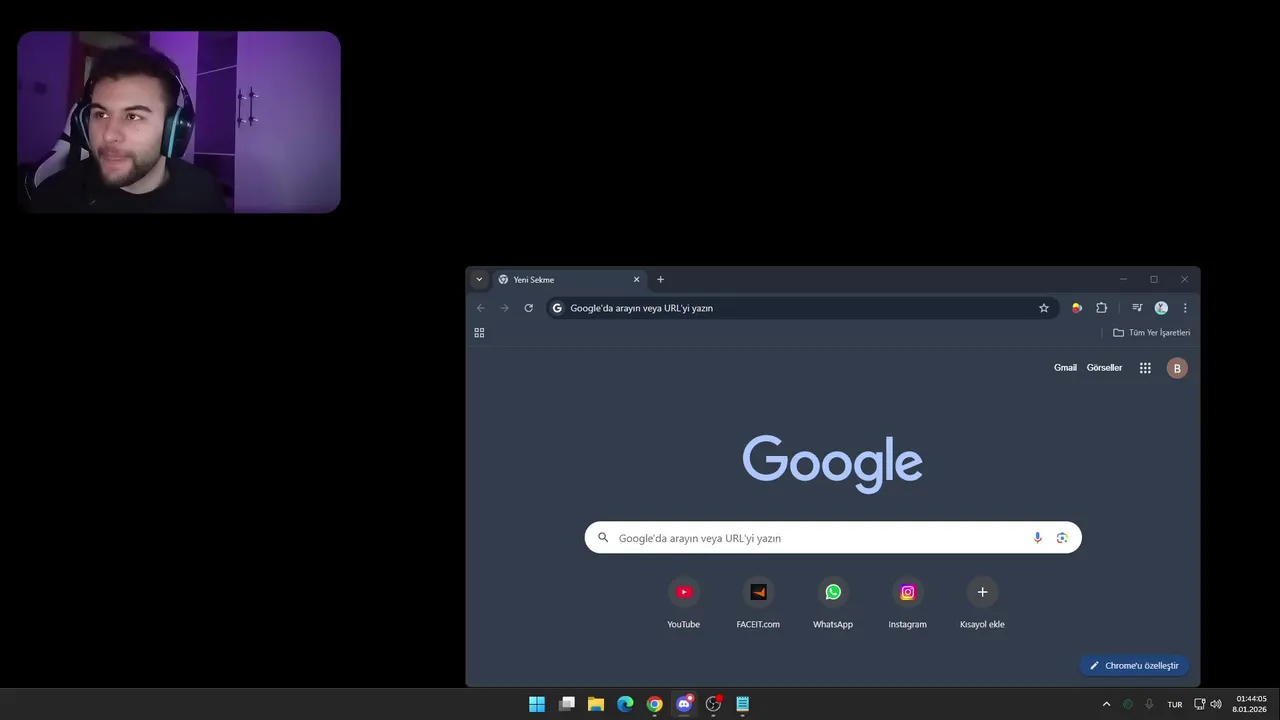Open network tray icon
1280x720 pixels.
point(1200,704)
